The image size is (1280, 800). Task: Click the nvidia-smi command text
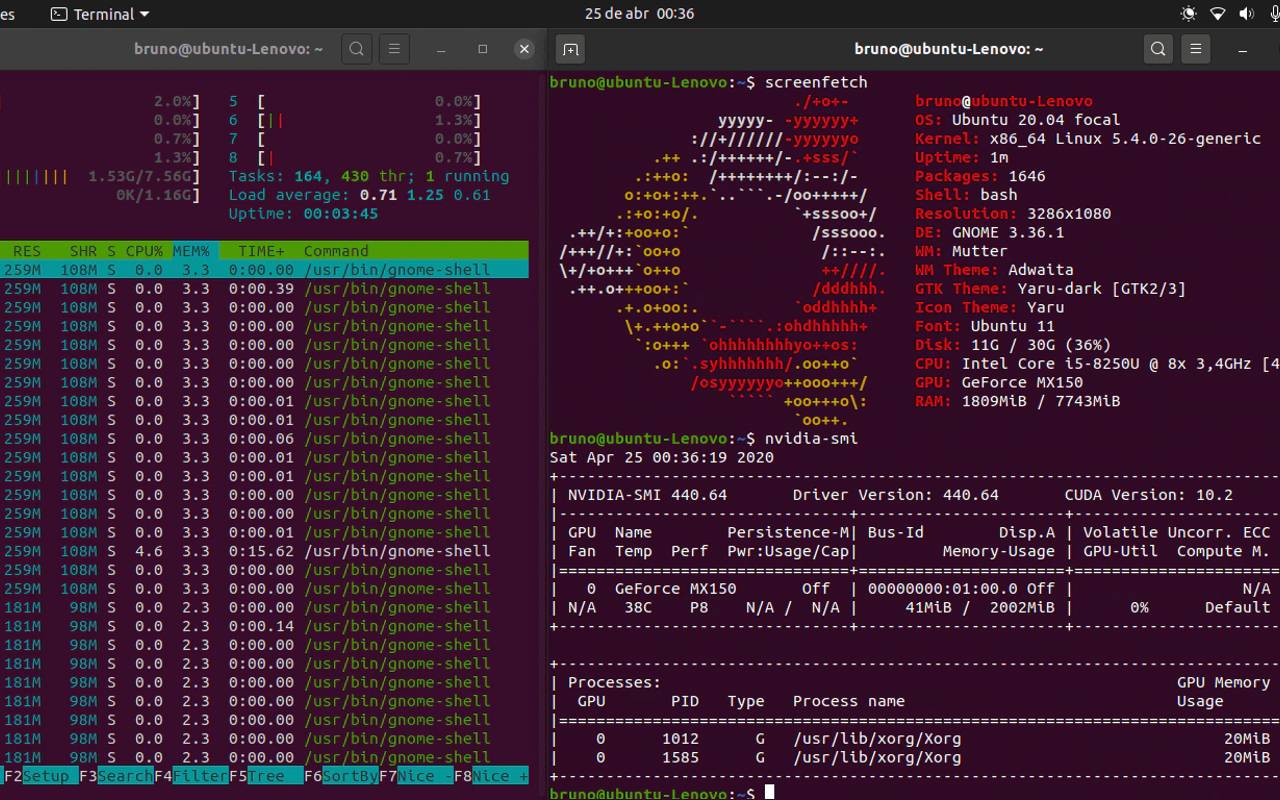point(811,439)
